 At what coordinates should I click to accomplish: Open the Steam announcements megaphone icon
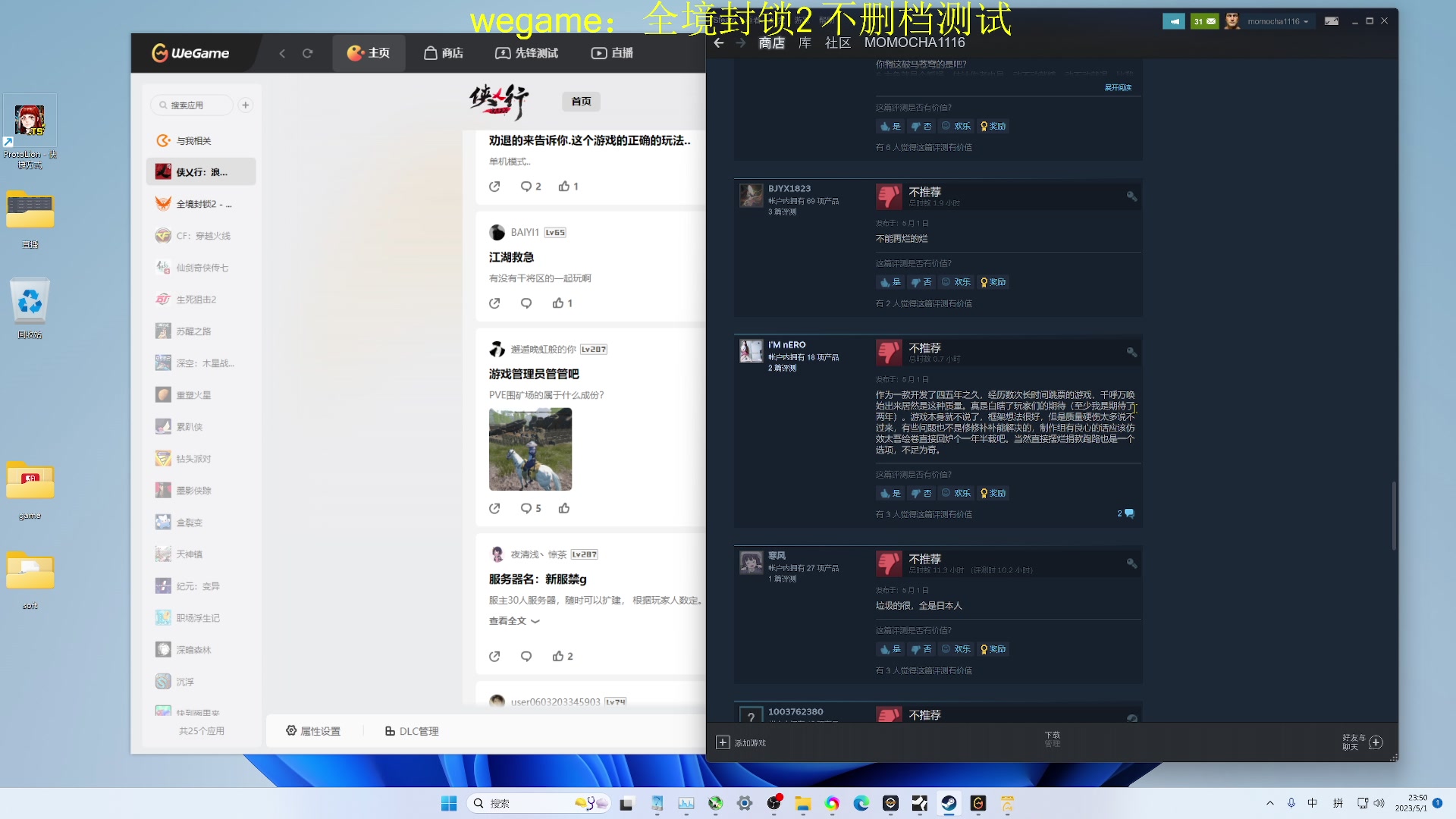1173,21
